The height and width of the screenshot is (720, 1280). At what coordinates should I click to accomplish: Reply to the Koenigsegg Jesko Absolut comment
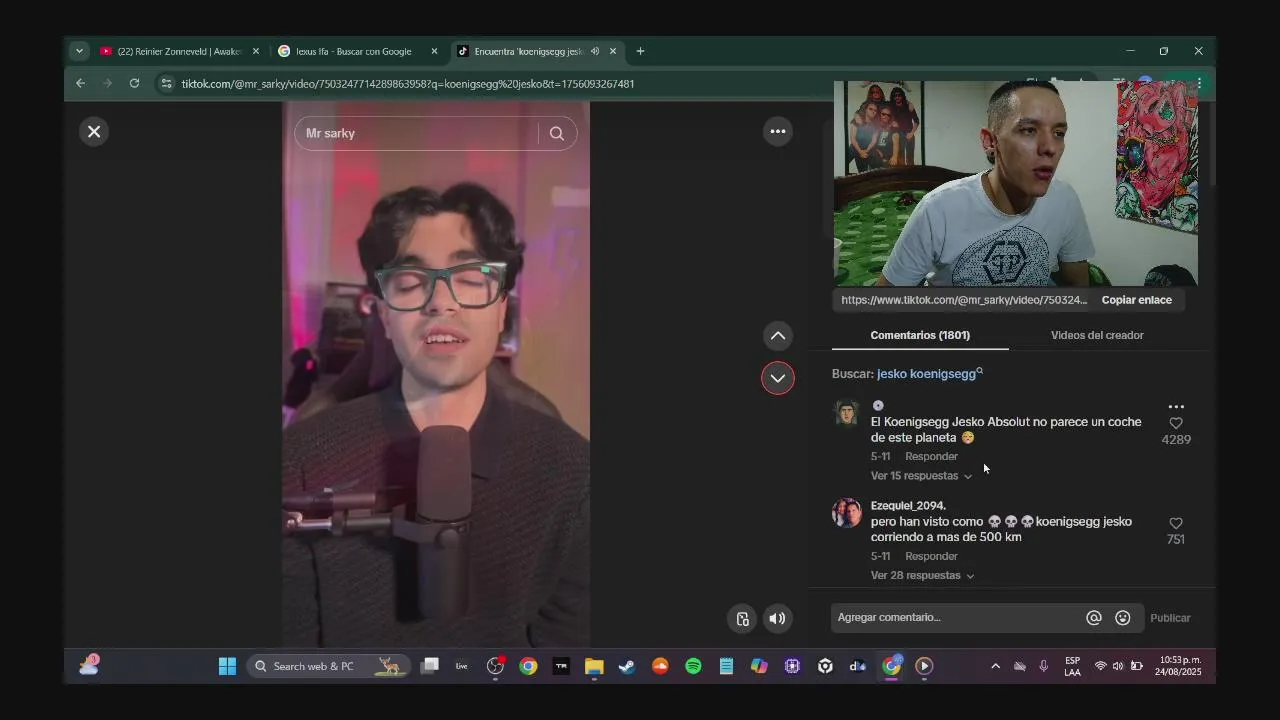pos(931,457)
